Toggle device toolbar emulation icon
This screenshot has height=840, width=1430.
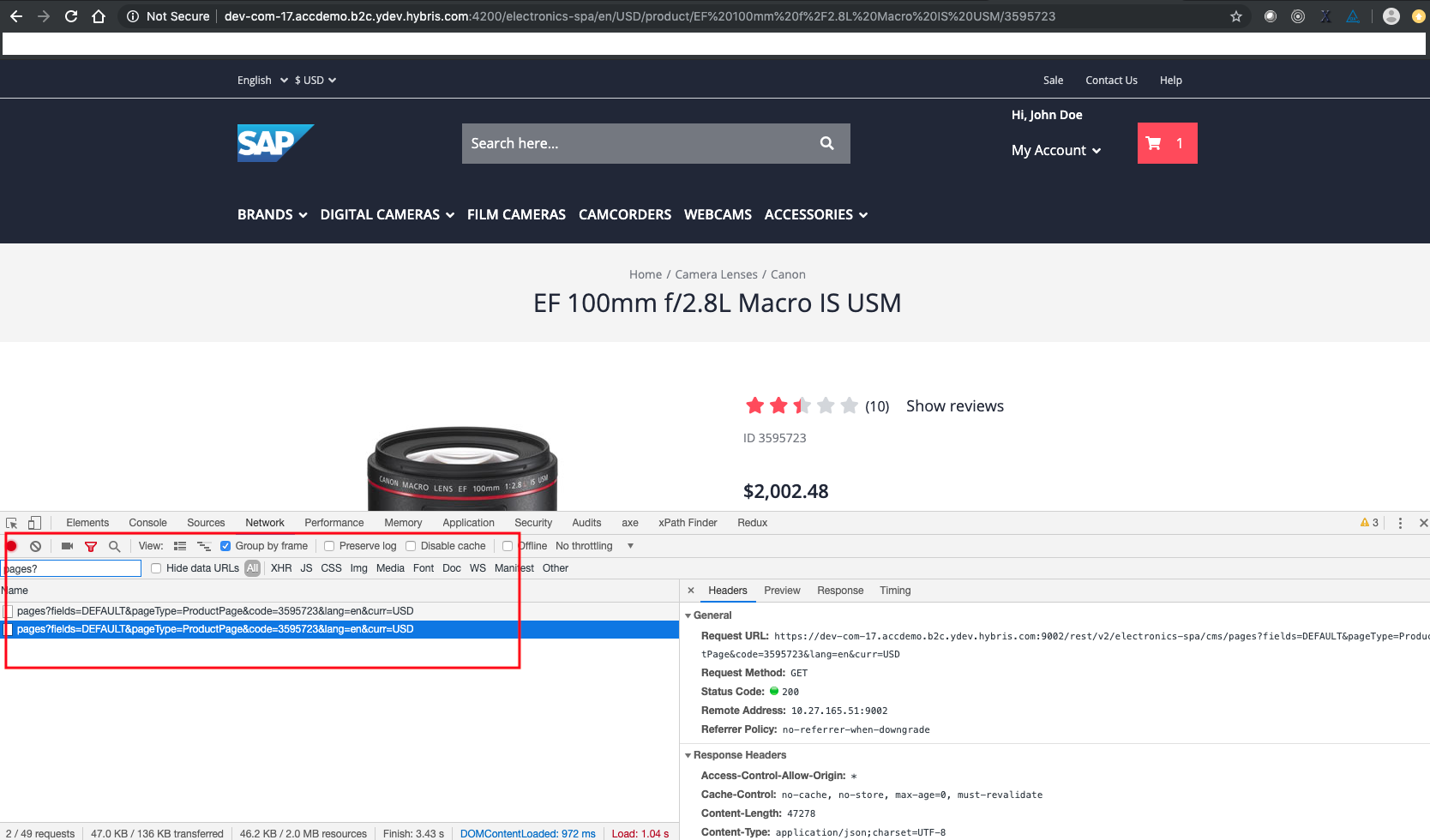click(34, 522)
